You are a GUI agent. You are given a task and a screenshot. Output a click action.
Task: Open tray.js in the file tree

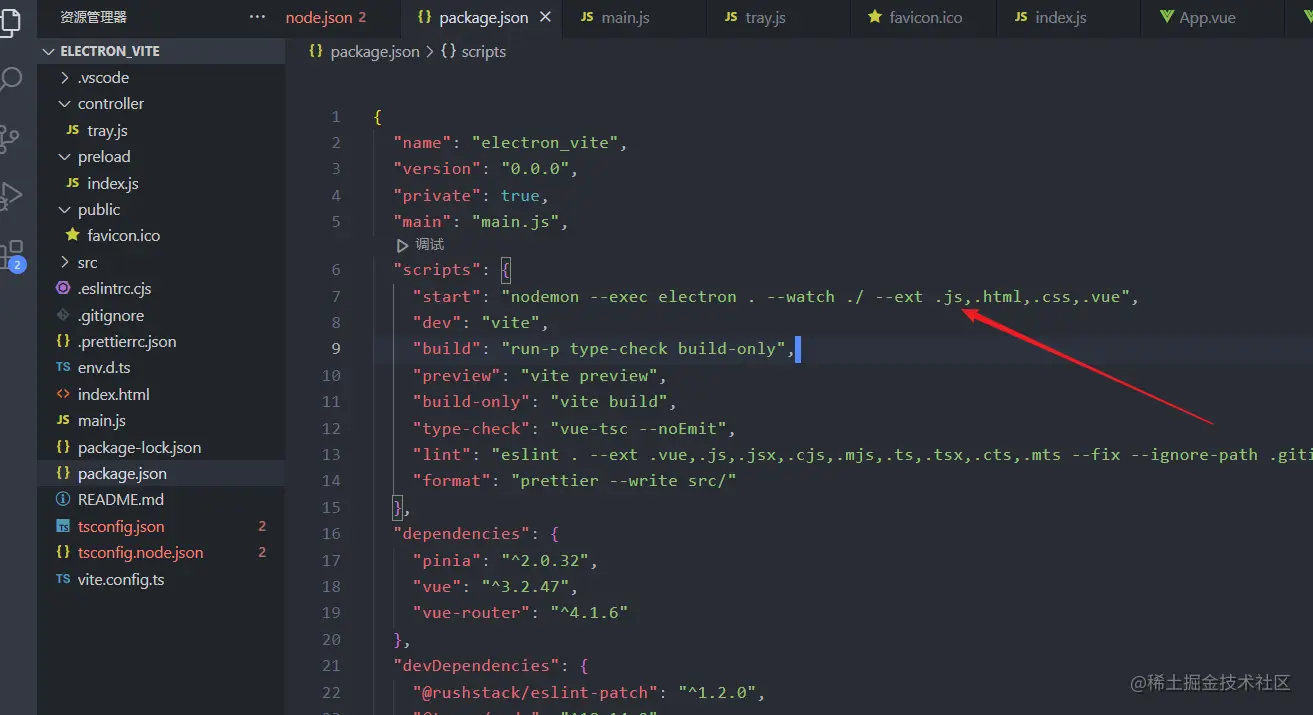[x=161, y=130]
